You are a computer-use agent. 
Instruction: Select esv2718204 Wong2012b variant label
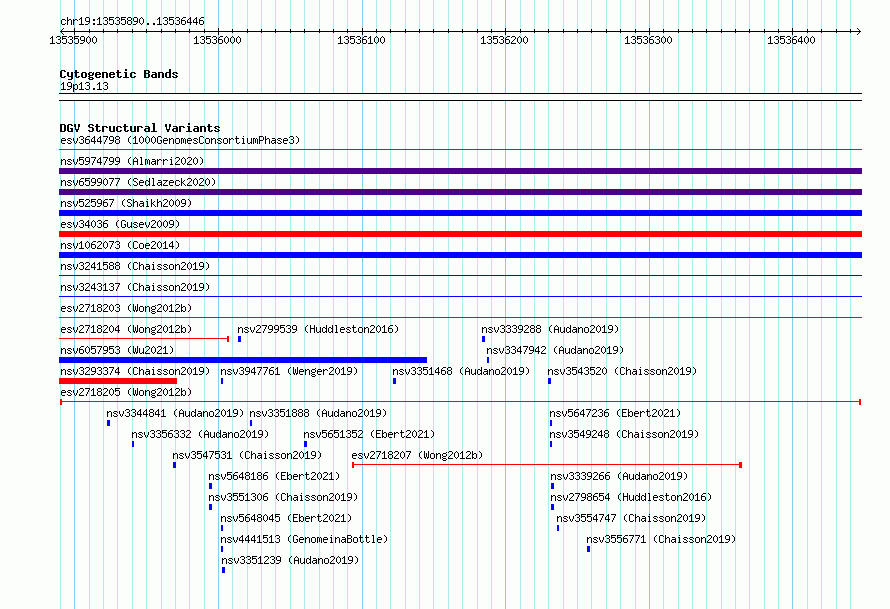(x=126, y=329)
